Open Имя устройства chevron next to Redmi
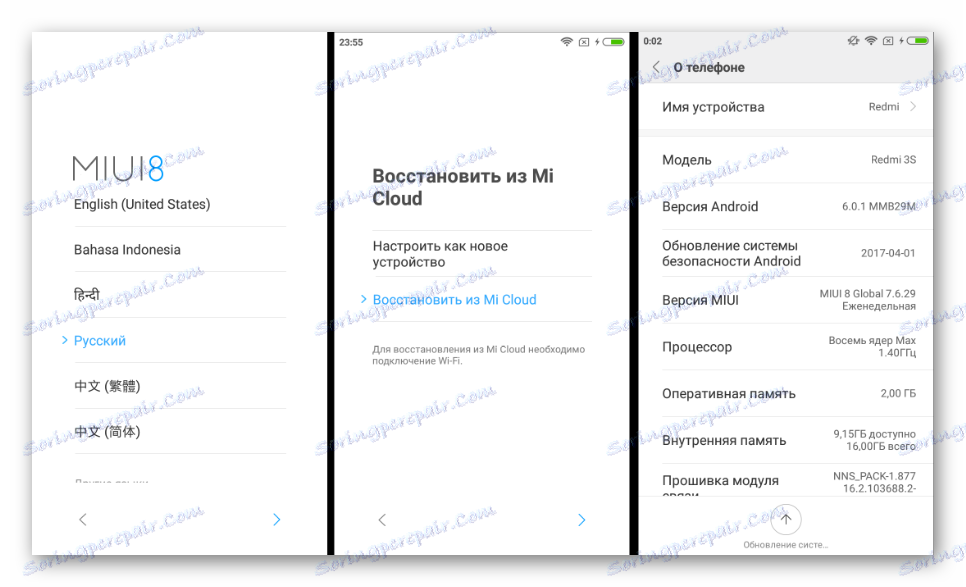This screenshot has height=587, width=966. click(x=913, y=107)
